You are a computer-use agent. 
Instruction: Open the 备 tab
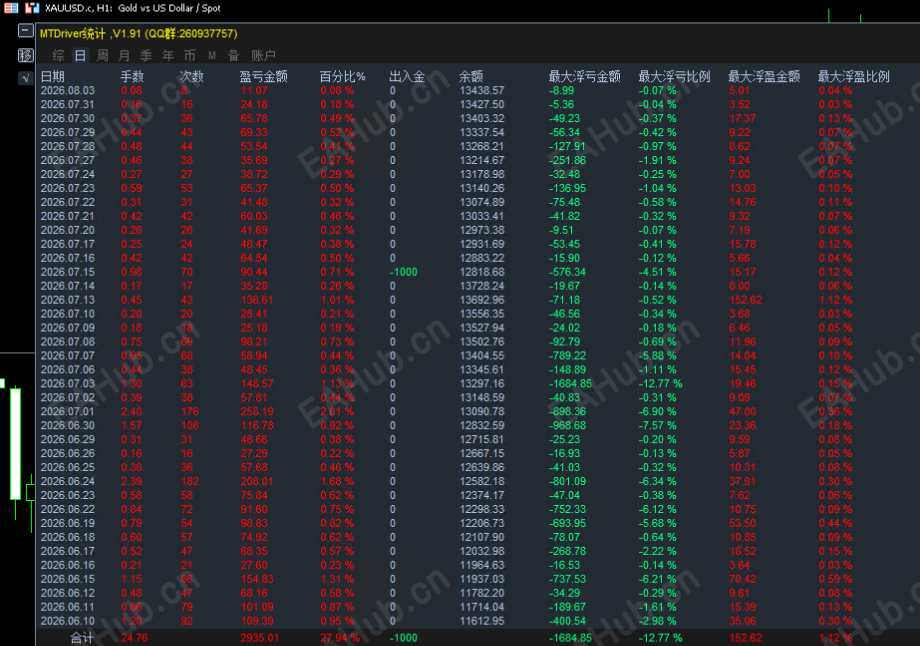coord(234,55)
